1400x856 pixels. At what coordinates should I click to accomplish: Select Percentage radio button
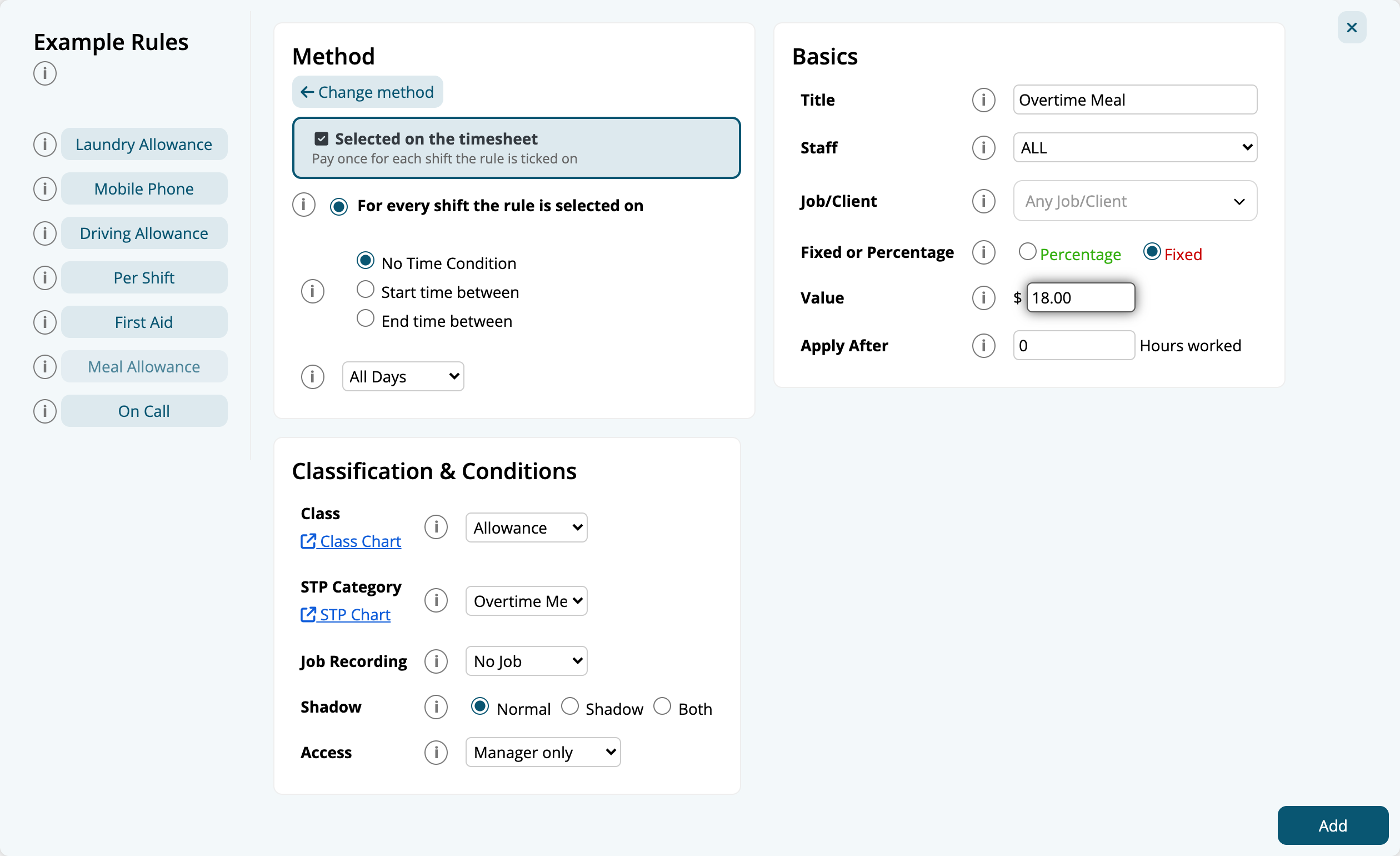1027,251
